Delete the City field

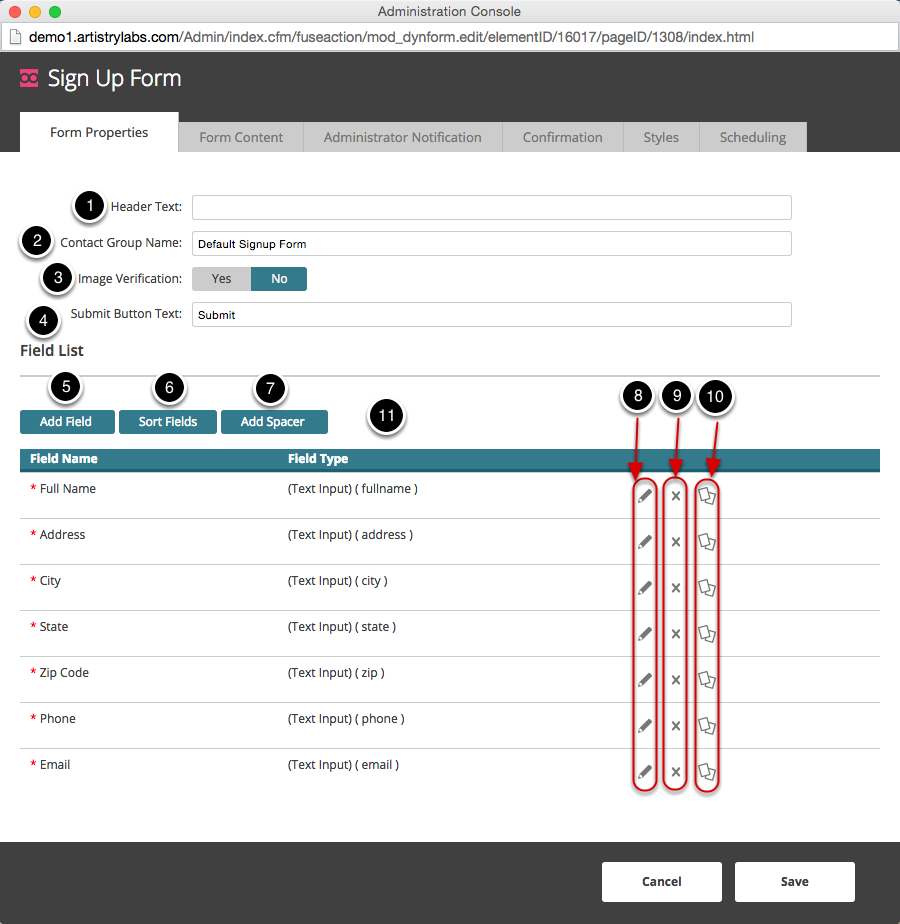coord(676,588)
